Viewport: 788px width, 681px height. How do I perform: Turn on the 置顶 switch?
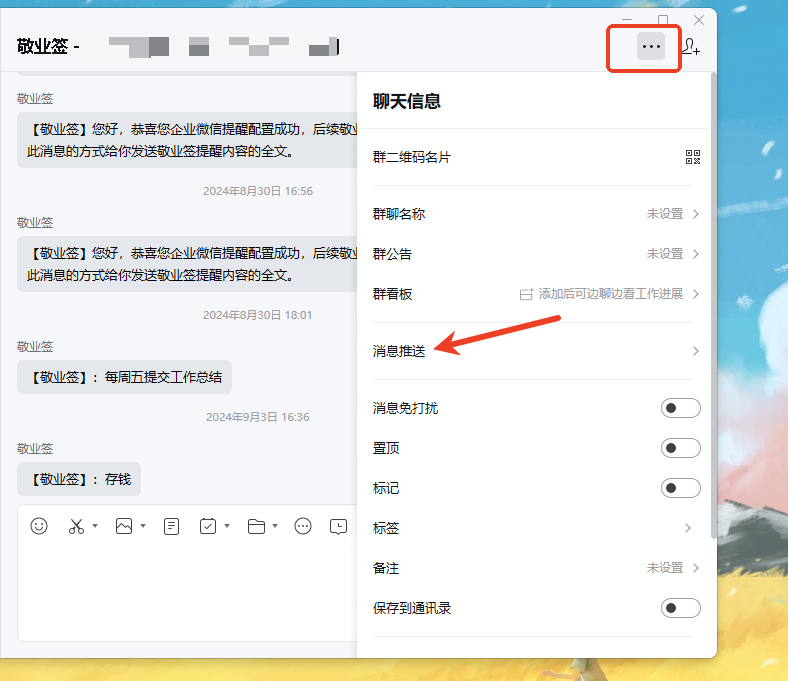click(680, 448)
